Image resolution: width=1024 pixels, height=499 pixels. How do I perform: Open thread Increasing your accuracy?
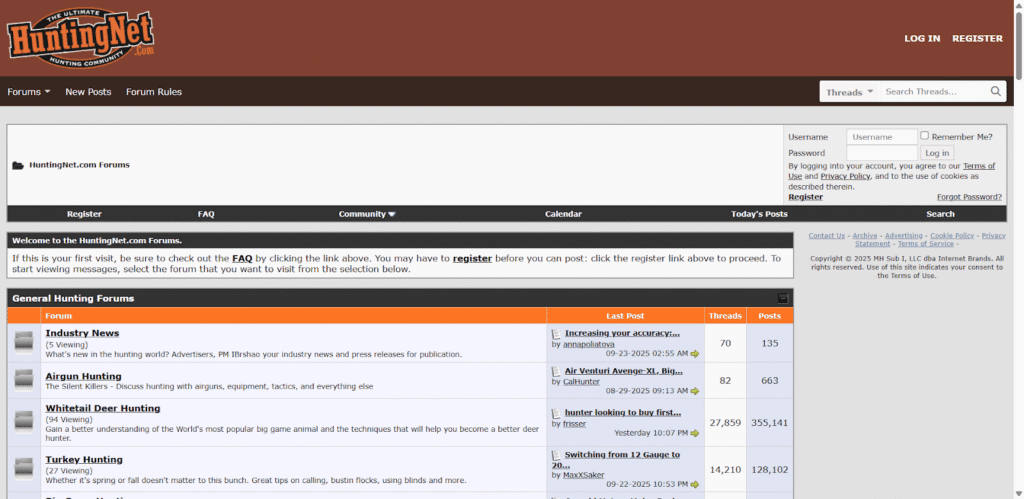click(622, 333)
